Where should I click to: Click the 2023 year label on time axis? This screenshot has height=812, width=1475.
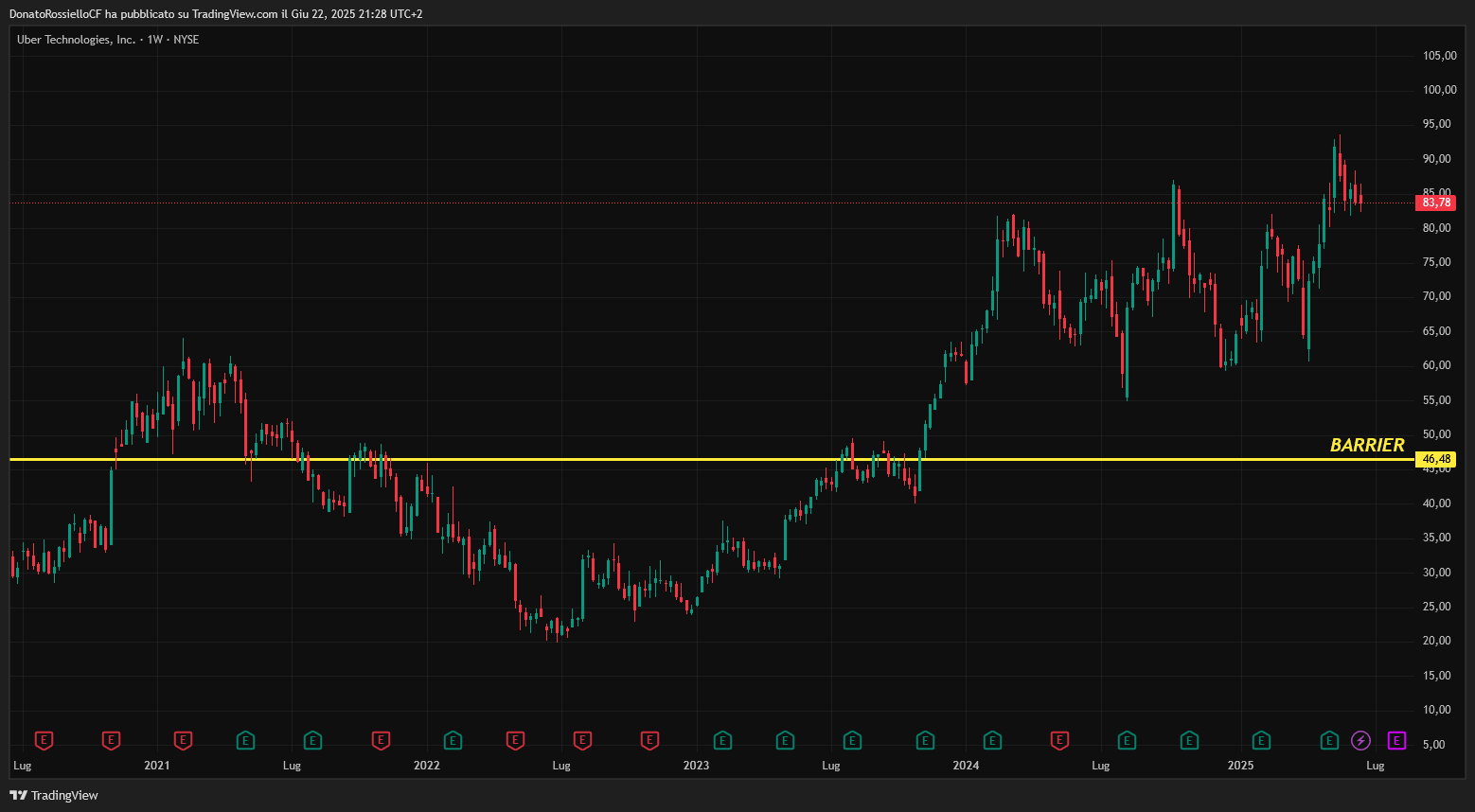coord(697,766)
